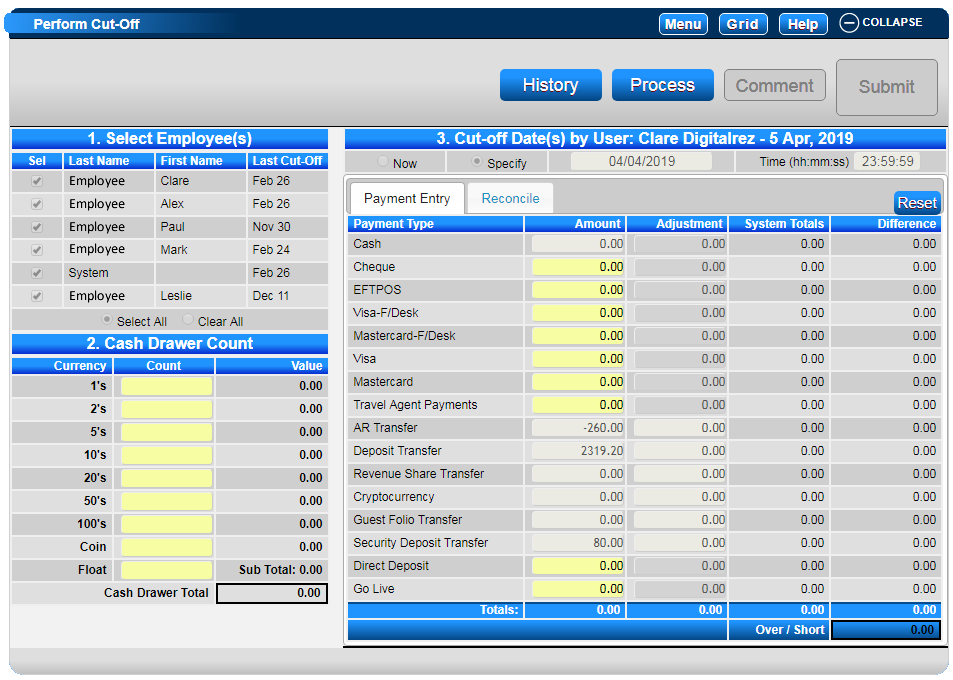View cut-off History
The width and height of the screenshot is (953, 680).
[x=551, y=85]
